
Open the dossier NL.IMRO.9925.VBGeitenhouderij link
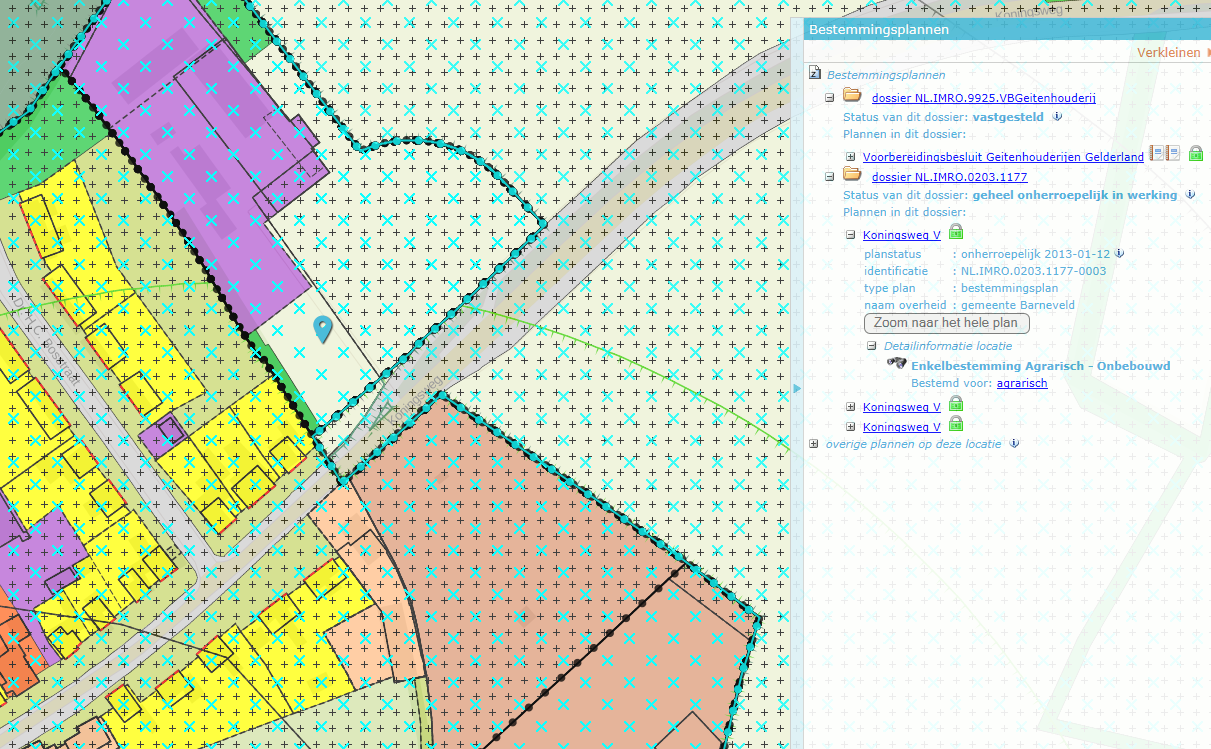click(984, 97)
